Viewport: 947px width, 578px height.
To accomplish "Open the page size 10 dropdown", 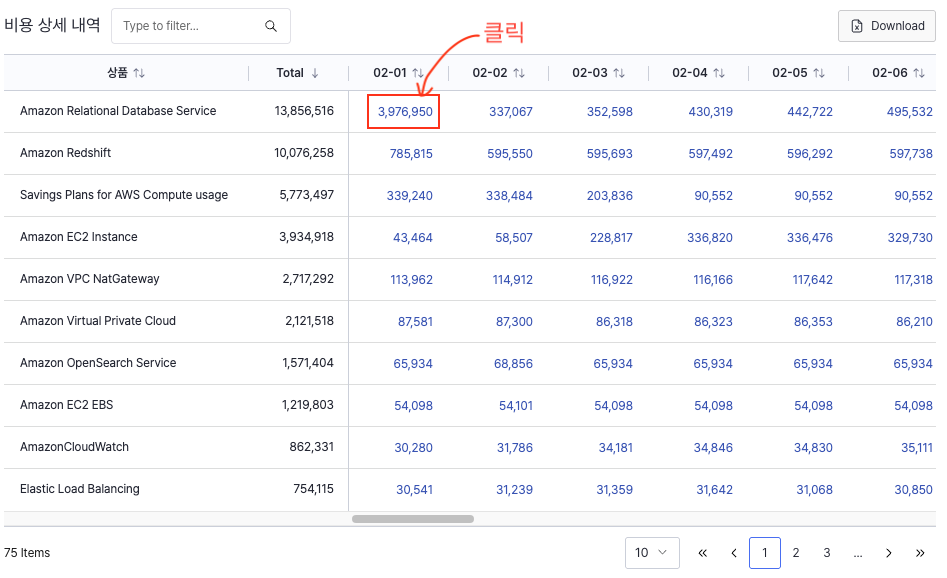I will tap(652, 553).
